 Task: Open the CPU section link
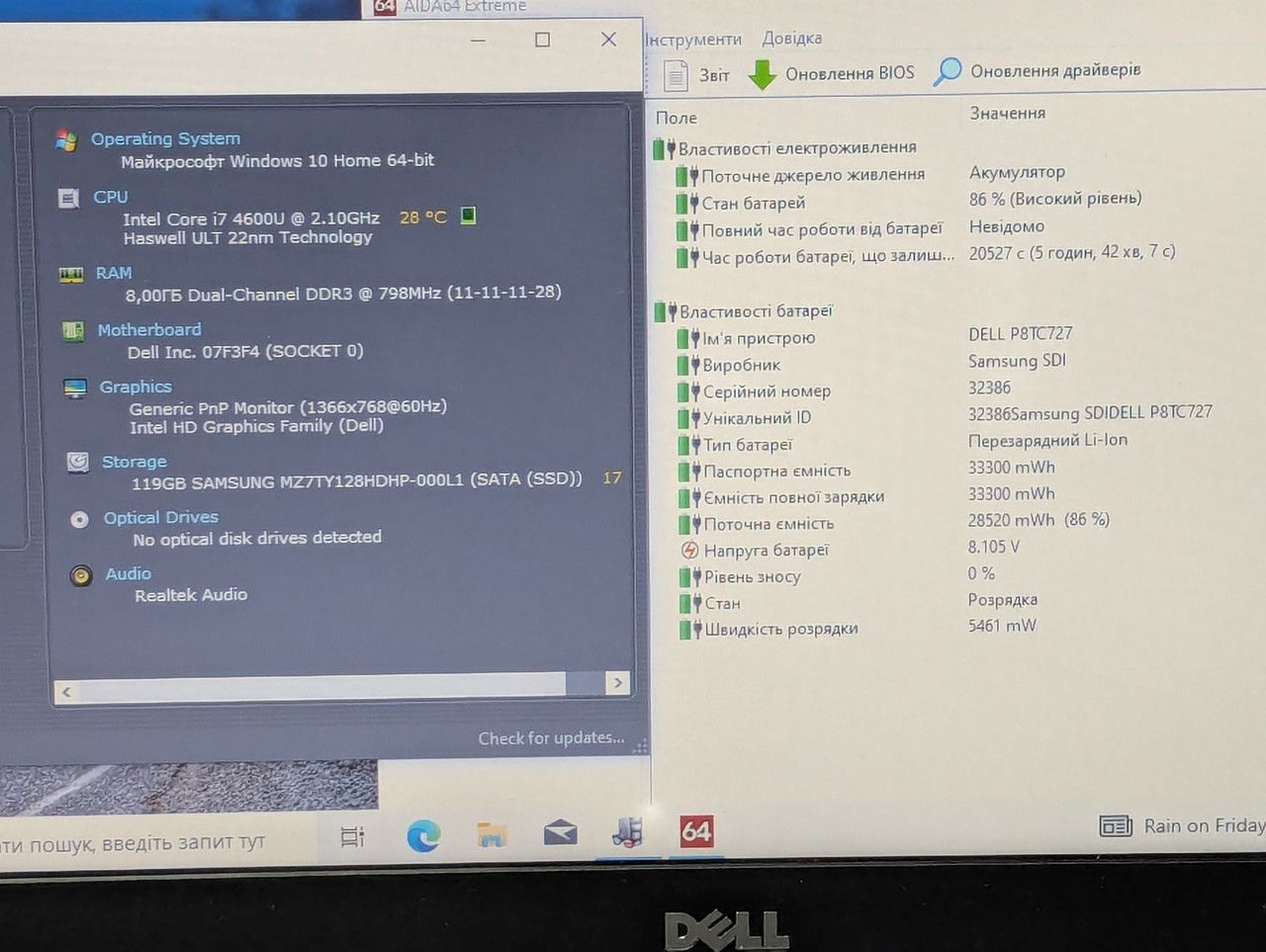click(x=111, y=197)
